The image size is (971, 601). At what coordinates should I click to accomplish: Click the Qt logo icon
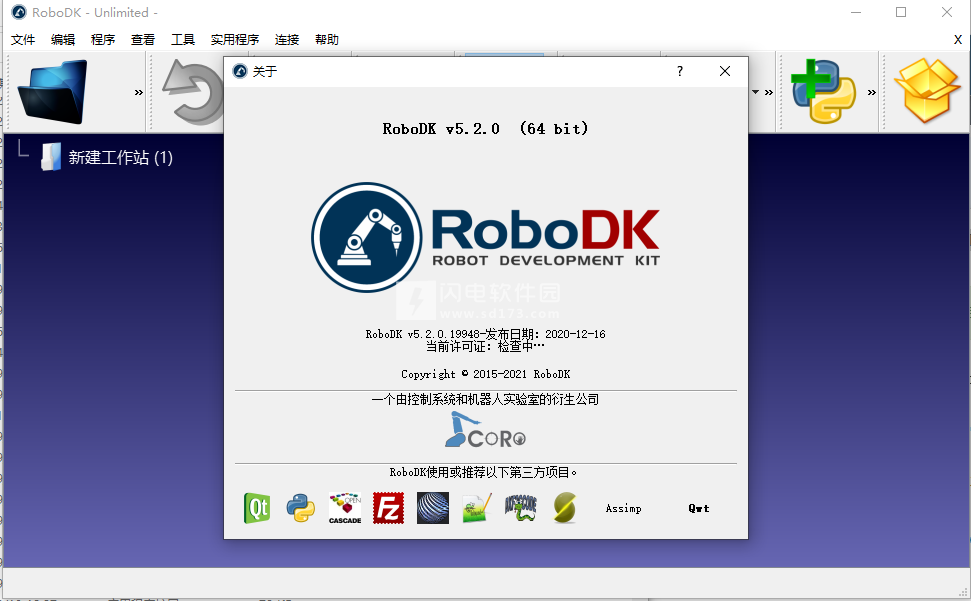pos(257,508)
